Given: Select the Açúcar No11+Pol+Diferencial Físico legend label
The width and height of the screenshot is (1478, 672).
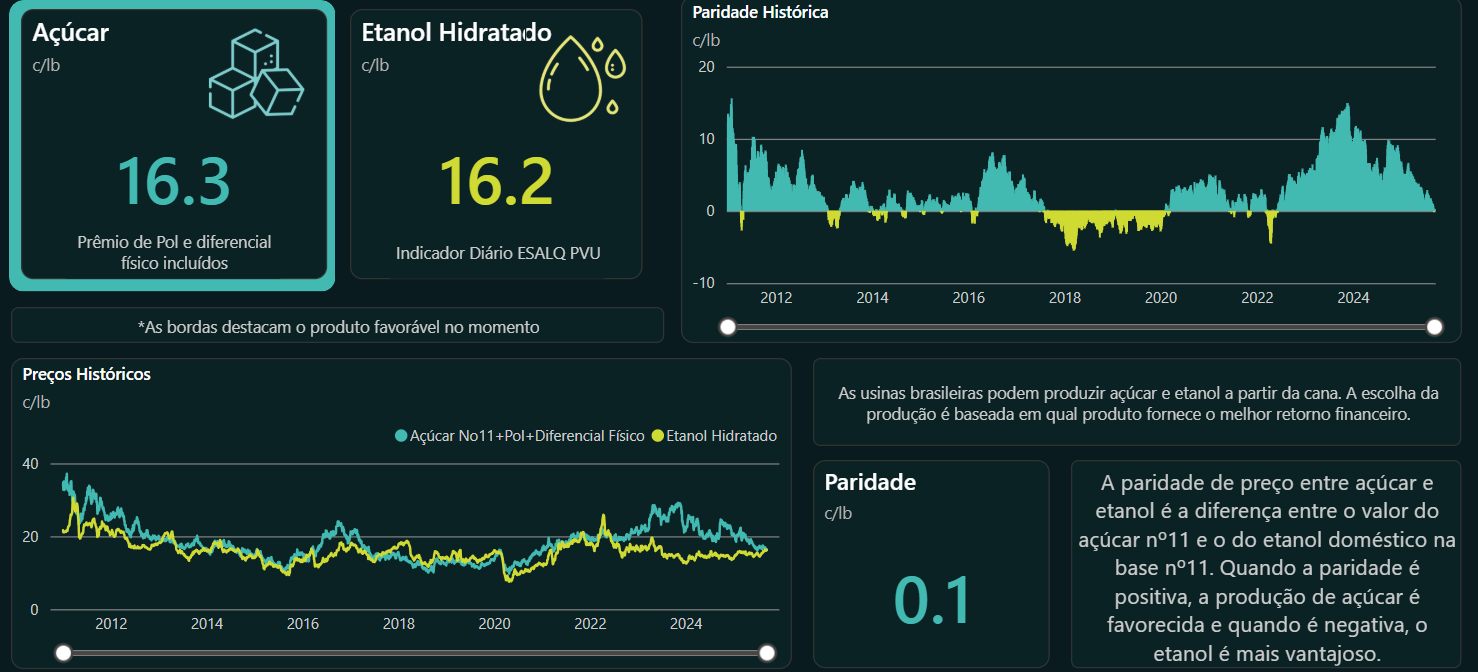Looking at the screenshot, I should [x=527, y=436].
